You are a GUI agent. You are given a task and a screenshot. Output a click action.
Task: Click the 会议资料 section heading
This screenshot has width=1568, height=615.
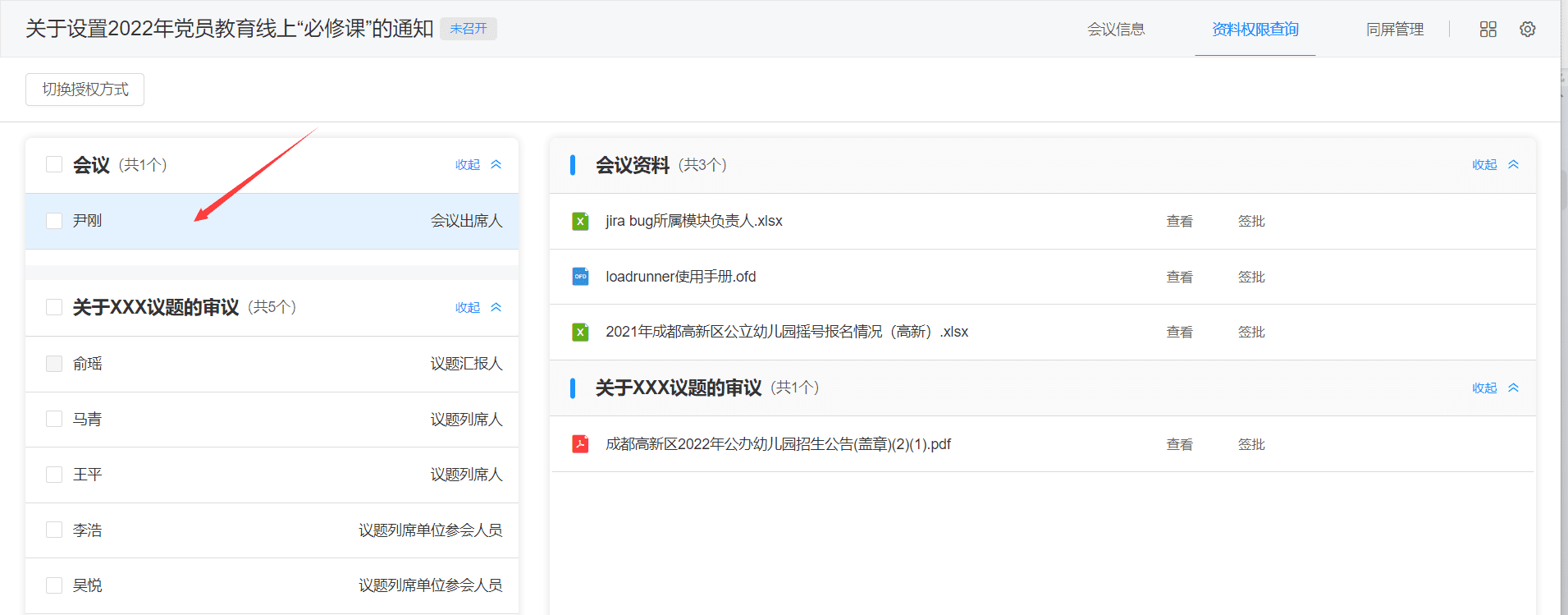click(x=633, y=165)
